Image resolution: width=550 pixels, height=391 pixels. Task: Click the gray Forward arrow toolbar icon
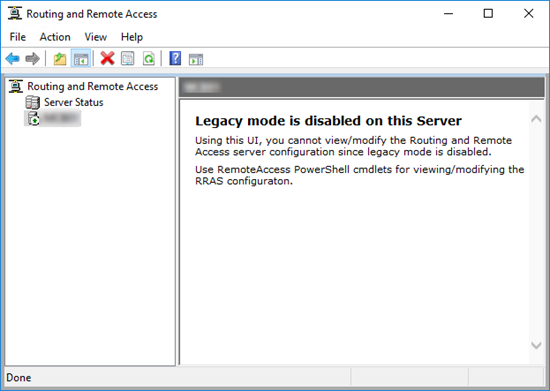pyautogui.click(x=33, y=59)
